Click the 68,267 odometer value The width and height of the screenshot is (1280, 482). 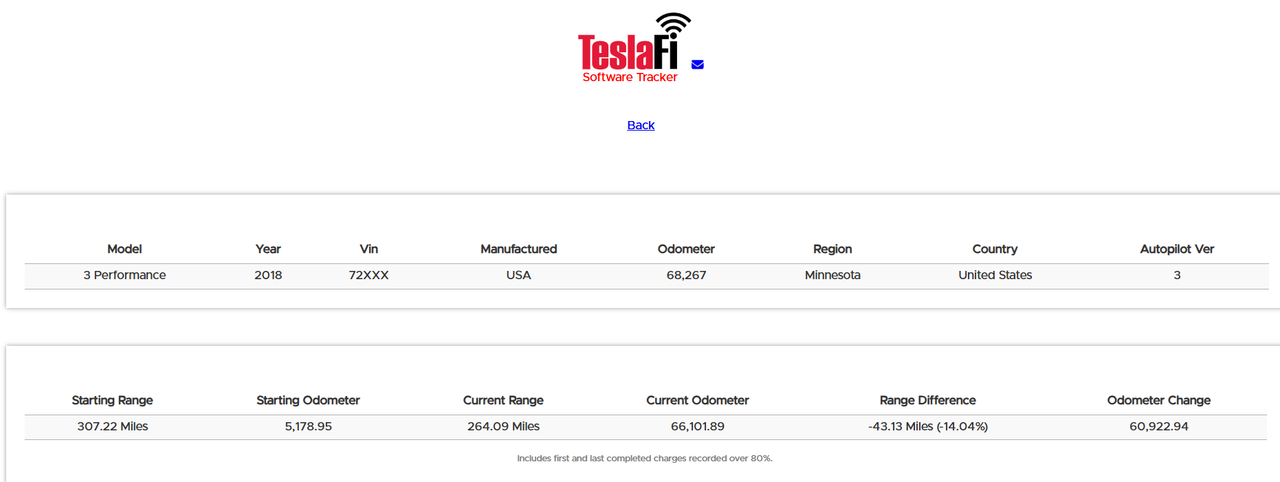pyautogui.click(x=686, y=275)
